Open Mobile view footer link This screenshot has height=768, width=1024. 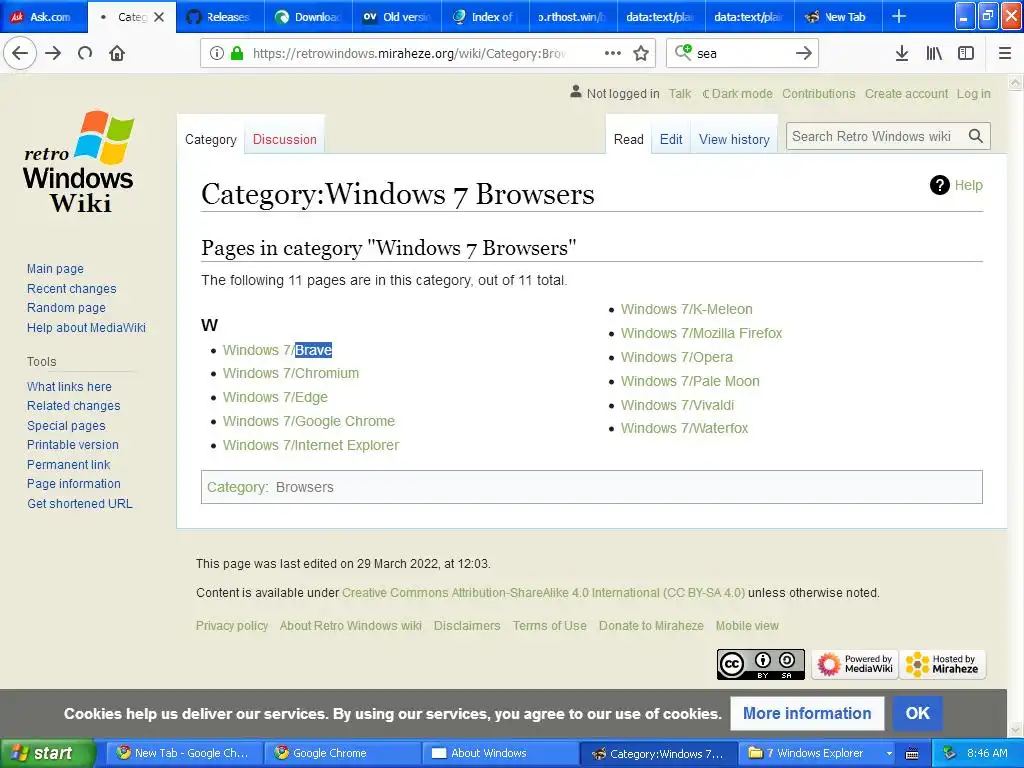[x=747, y=626]
